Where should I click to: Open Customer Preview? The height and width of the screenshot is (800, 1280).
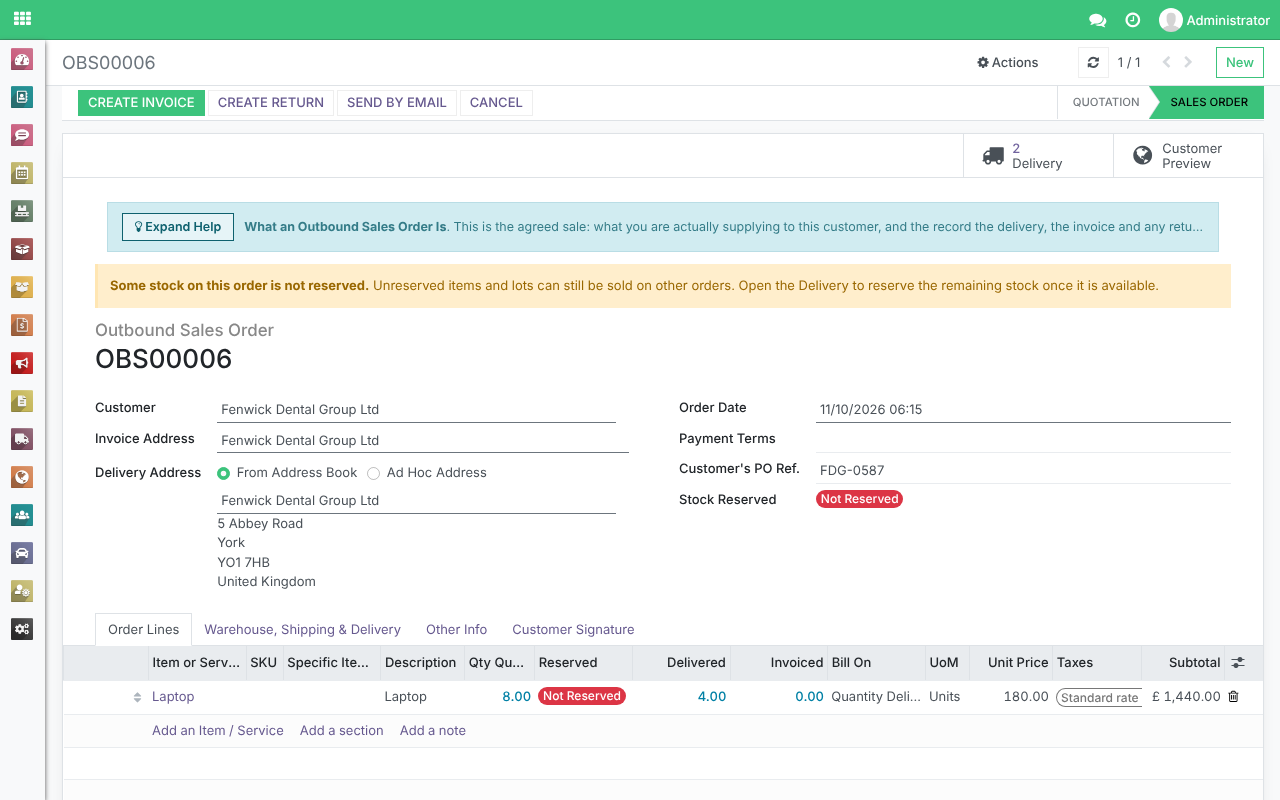[x=1188, y=156]
